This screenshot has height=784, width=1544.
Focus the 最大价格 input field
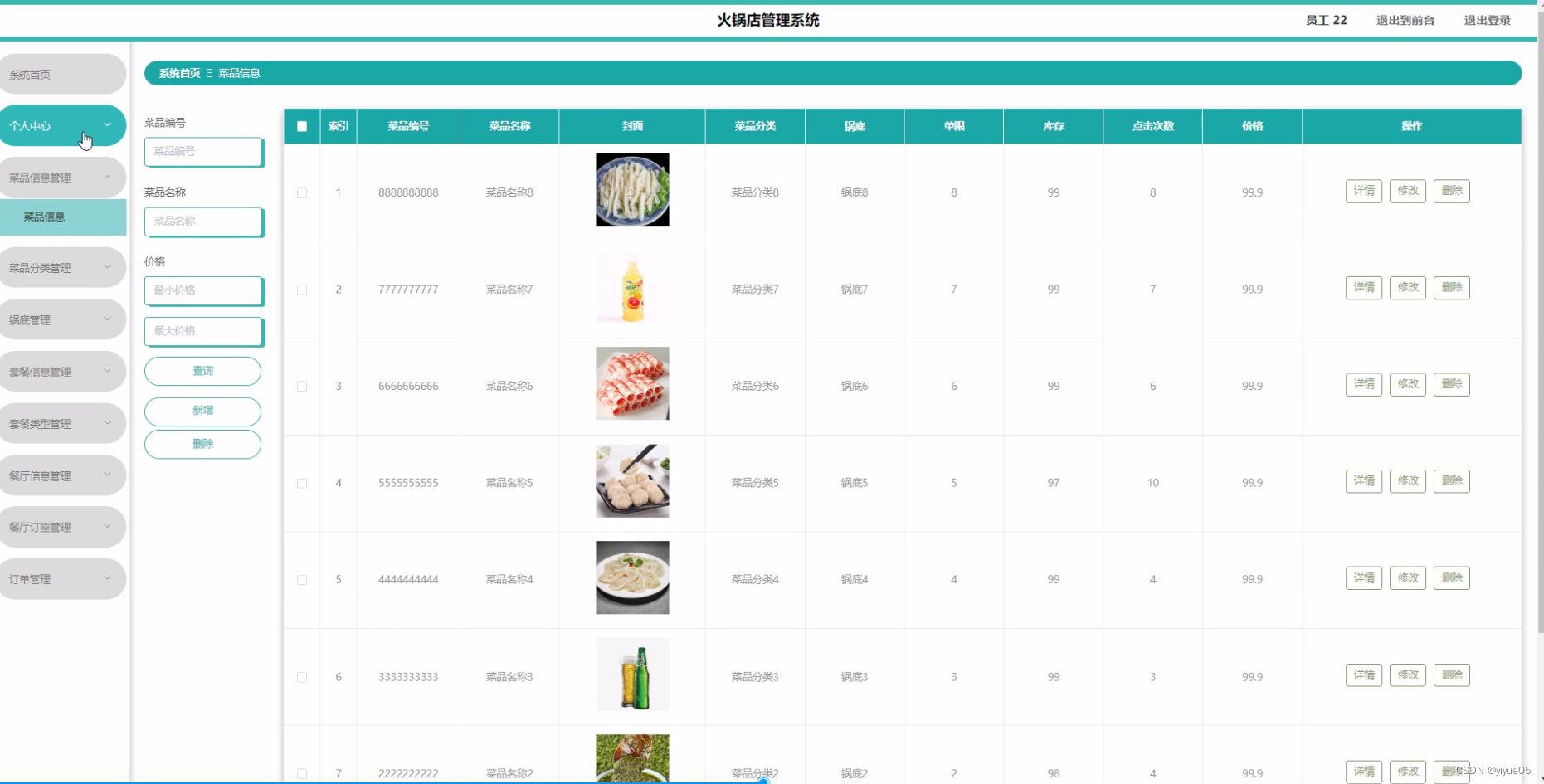click(204, 331)
